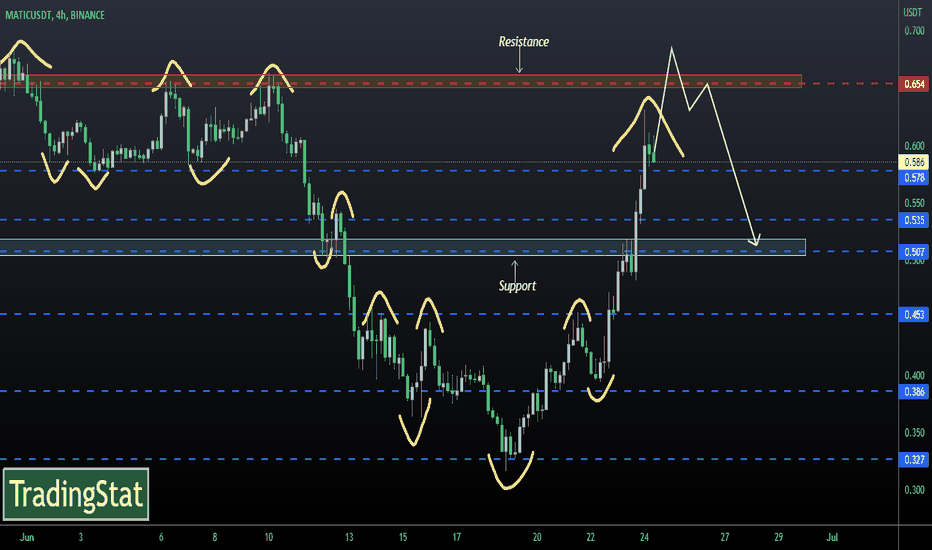This screenshot has width=932, height=550.
Task: Click the 0.350 price axis tick
Action: coord(914,432)
